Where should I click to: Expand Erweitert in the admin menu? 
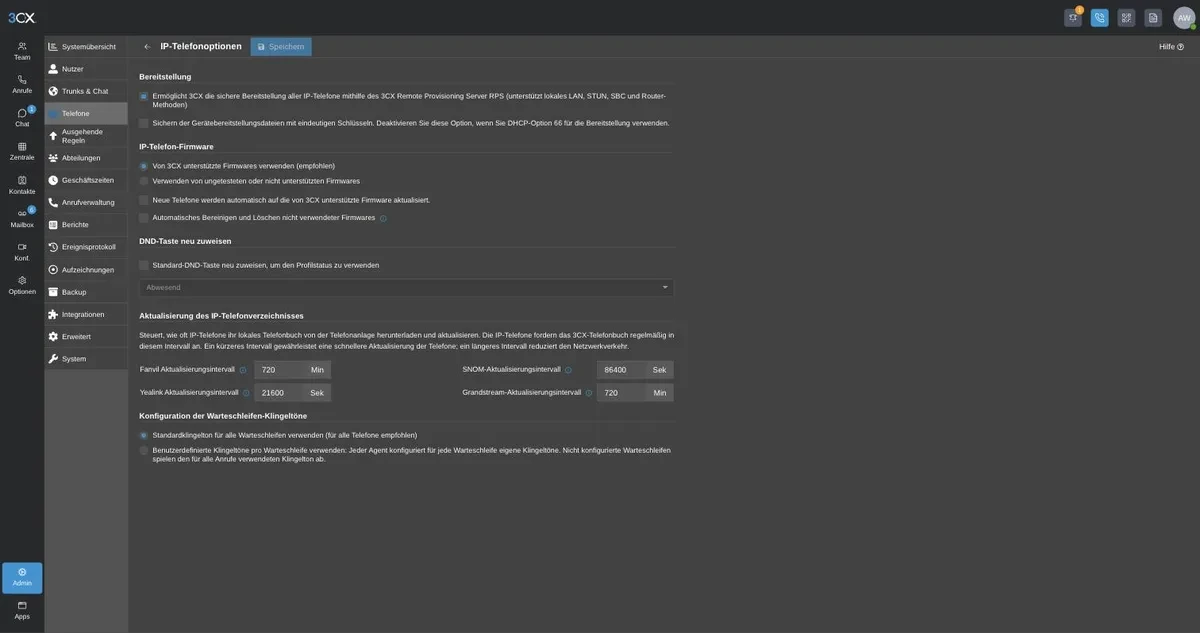click(x=86, y=337)
